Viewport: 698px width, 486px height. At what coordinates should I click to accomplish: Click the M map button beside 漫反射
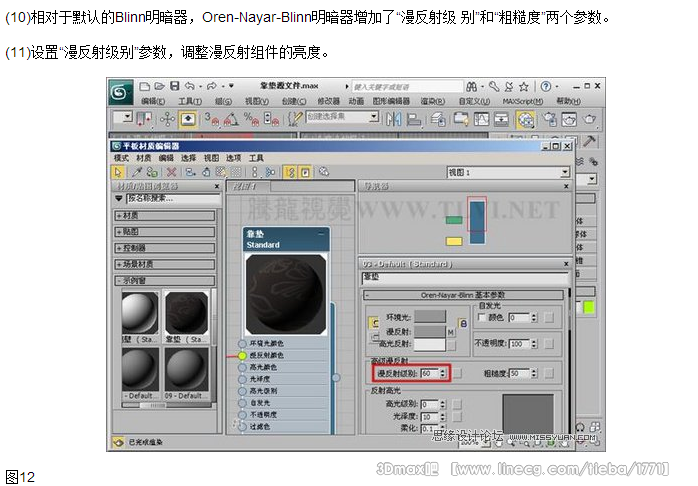pos(451,332)
